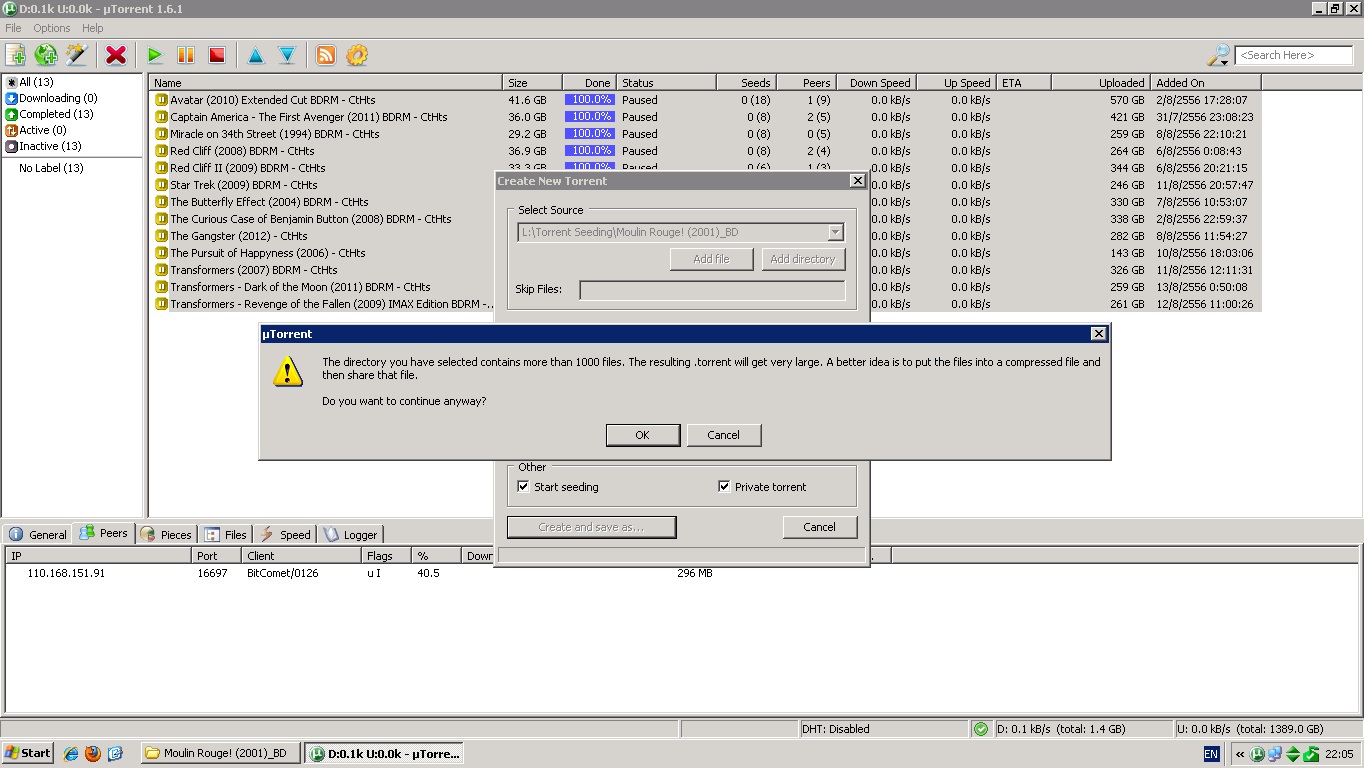Open Preferences with the gear icon
Image resolution: width=1364 pixels, height=768 pixels.
click(x=357, y=55)
